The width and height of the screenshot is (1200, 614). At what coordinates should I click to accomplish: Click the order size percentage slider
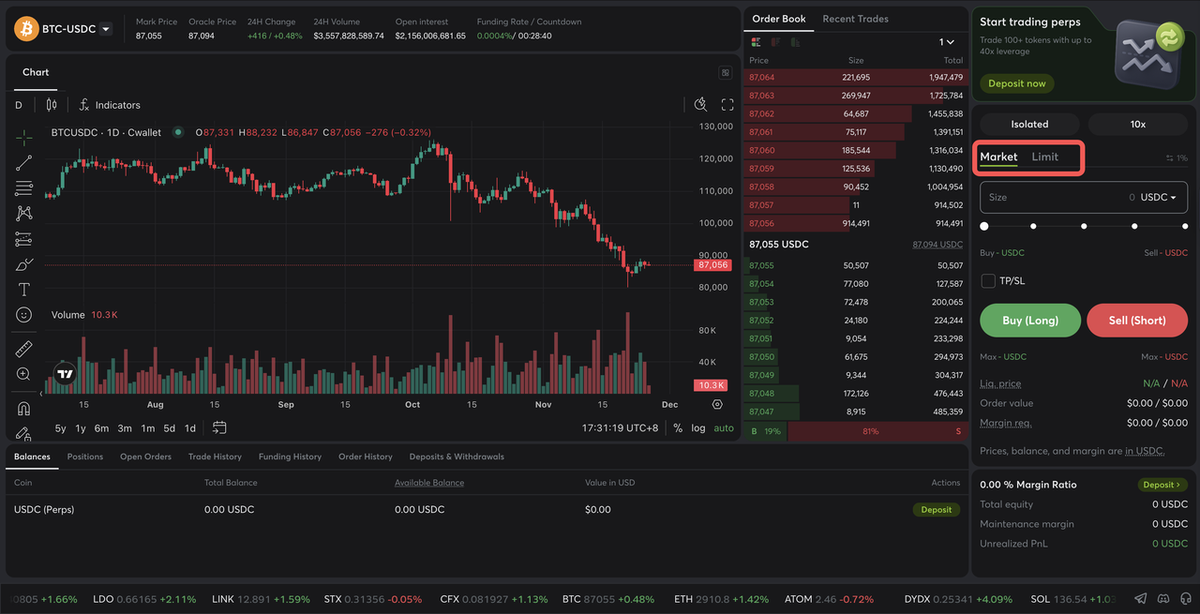1084,227
